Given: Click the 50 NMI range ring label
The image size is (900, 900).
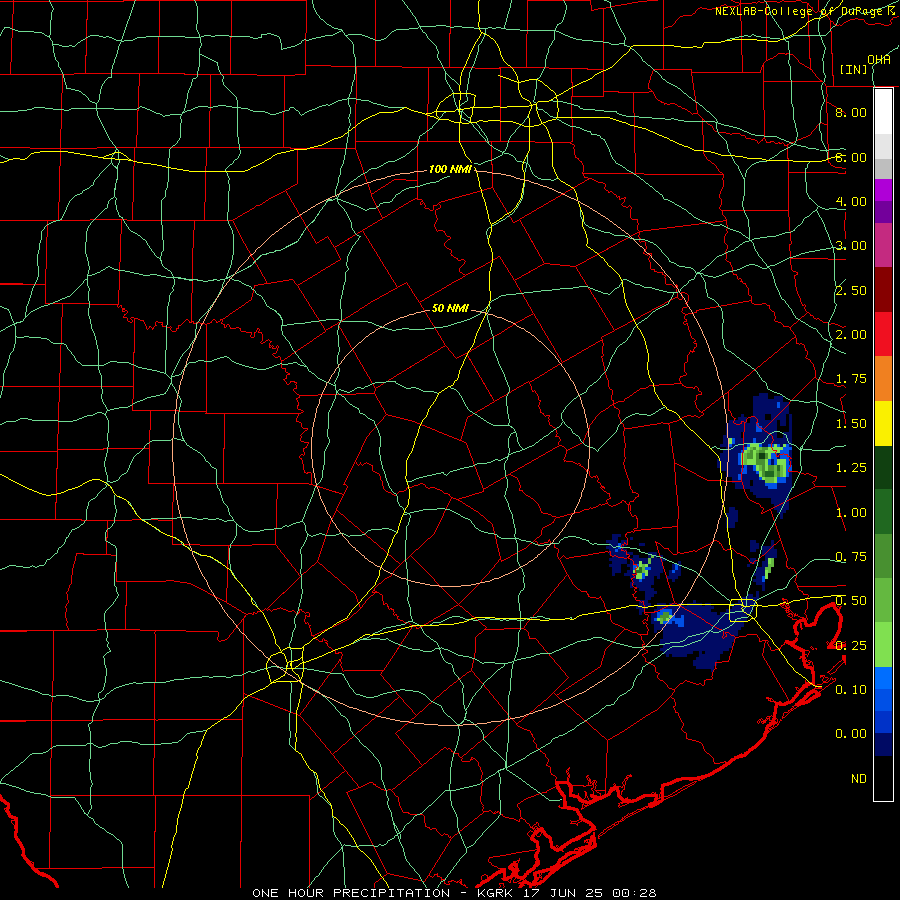Looking at the screenshot, I should (x=450, y=309).
